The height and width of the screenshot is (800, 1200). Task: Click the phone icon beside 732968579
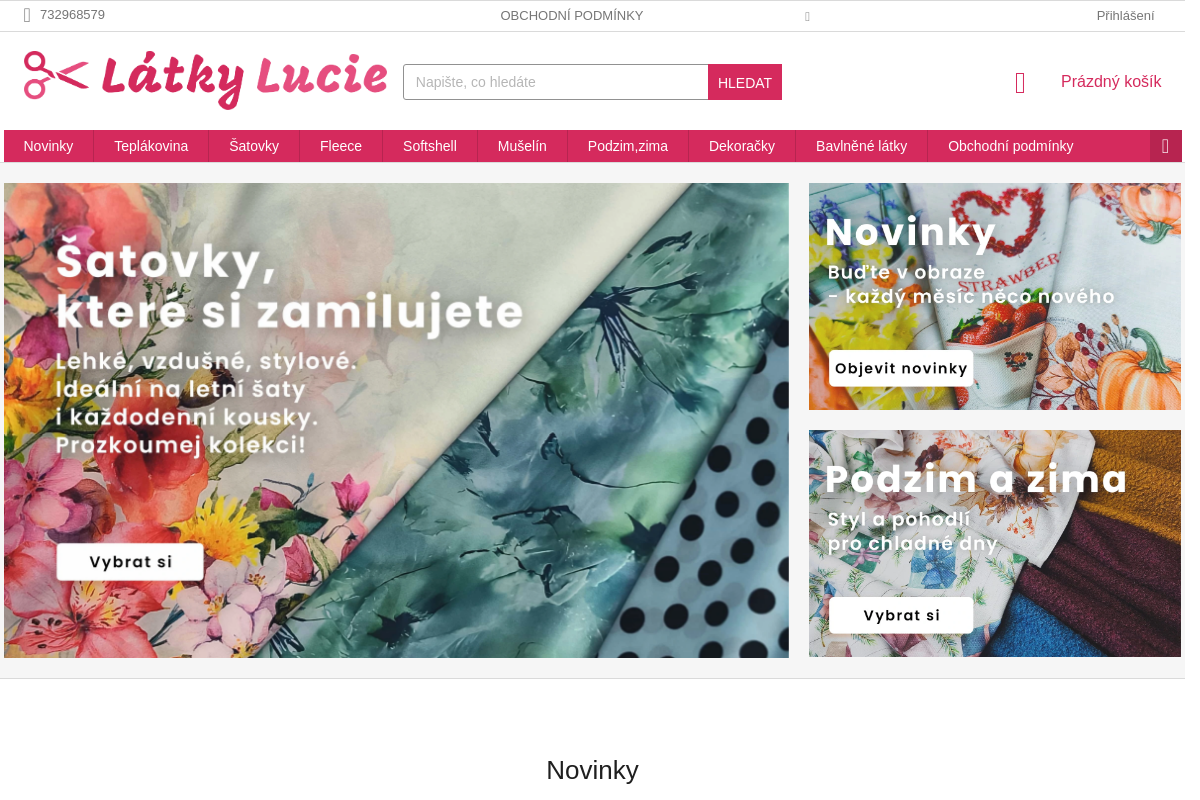(27, 15)
